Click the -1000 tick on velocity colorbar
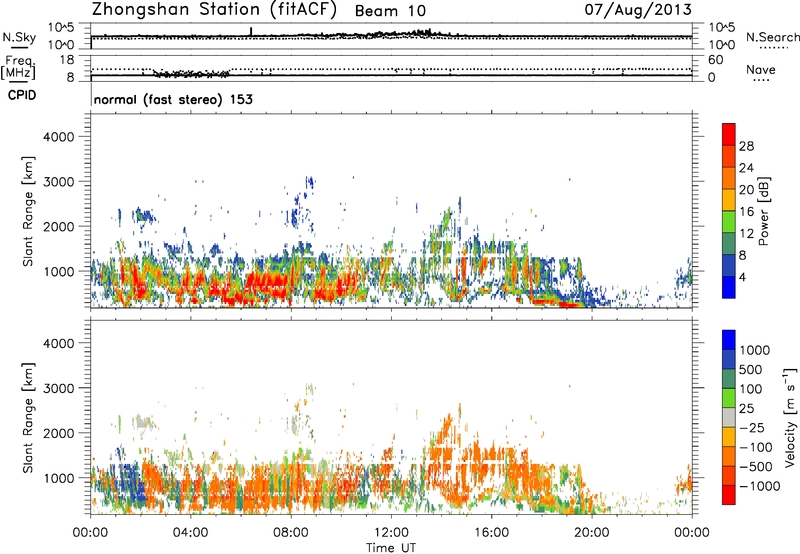This screenshot has height=554, width=800. [759, 486]
